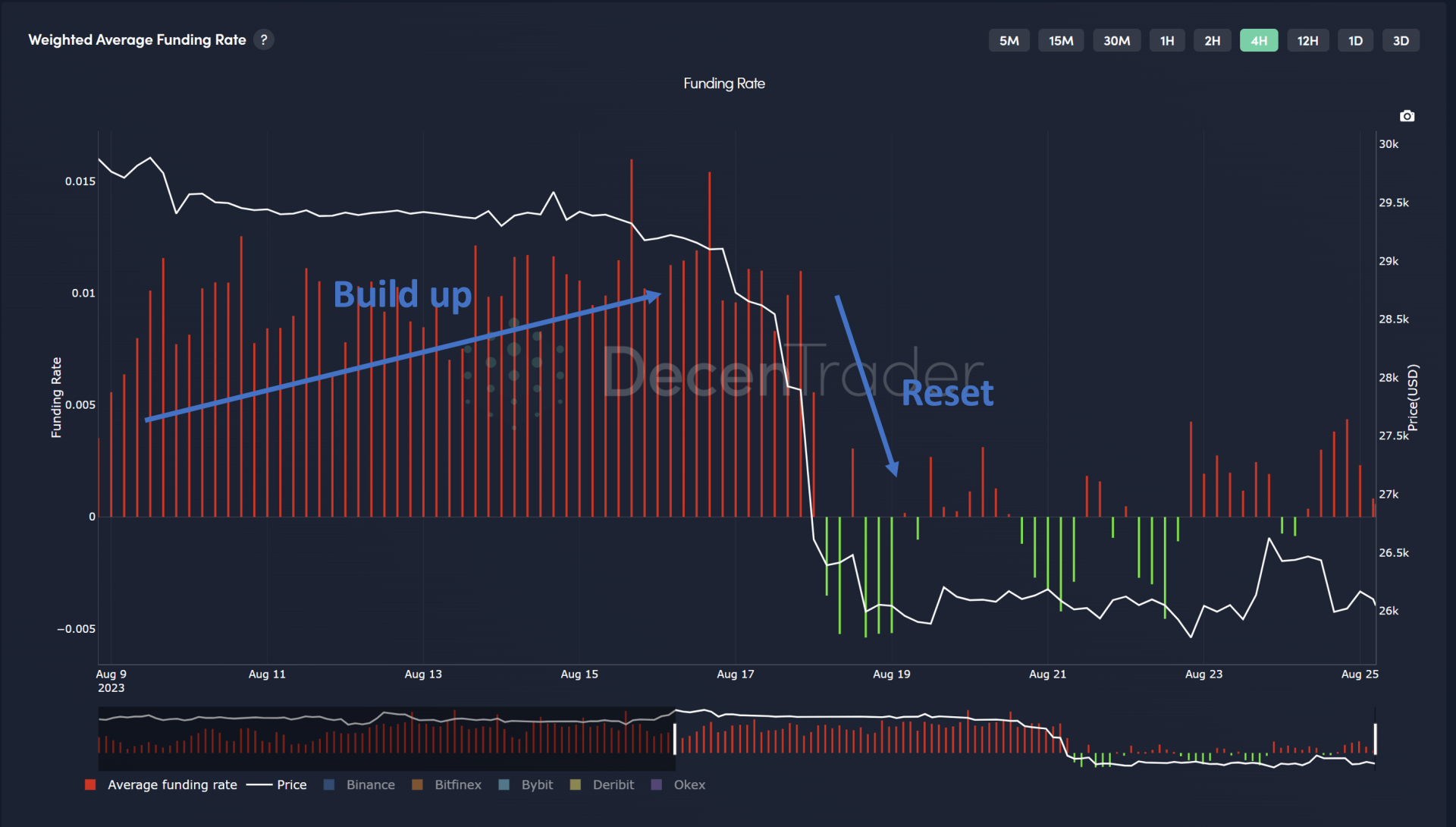The width and height of the screenshot is (1456, 827).
Task: Select the 5M timeframe
Action: [x=1009, y=41]
